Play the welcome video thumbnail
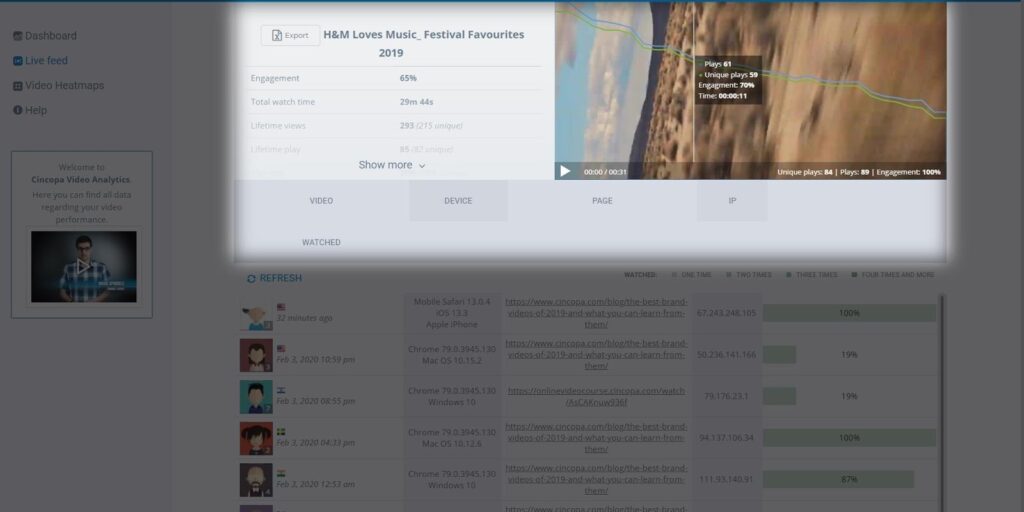Image resolution: width=1024 pixels, height=512 pixels. [x=83, y=267]
